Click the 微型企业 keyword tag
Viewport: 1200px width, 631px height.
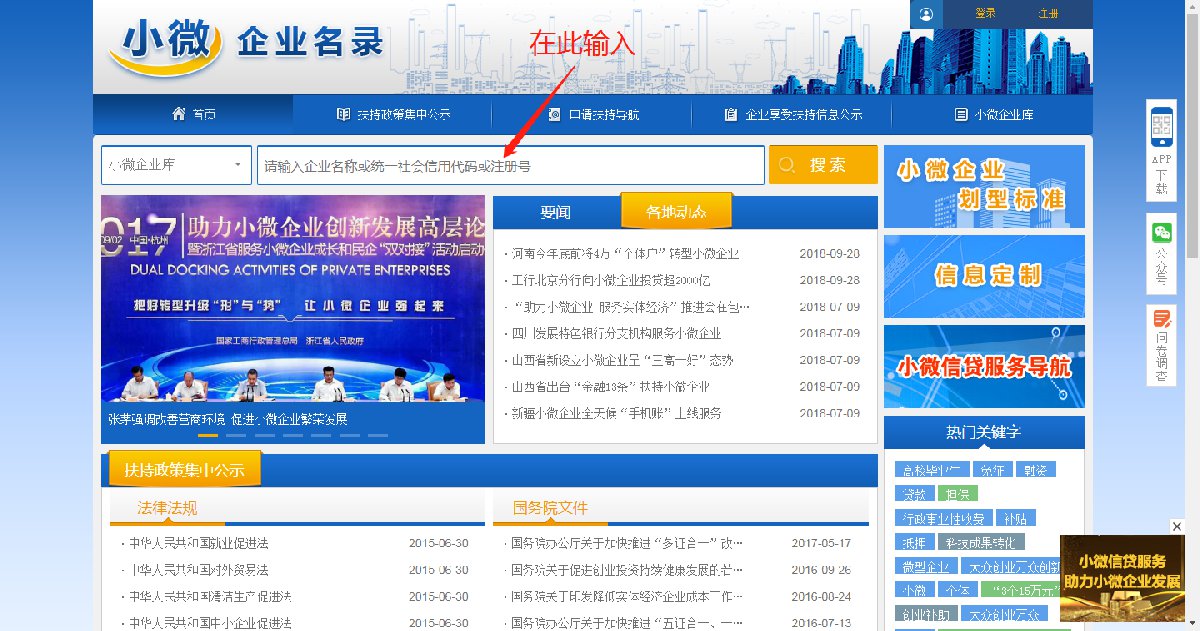924,566
